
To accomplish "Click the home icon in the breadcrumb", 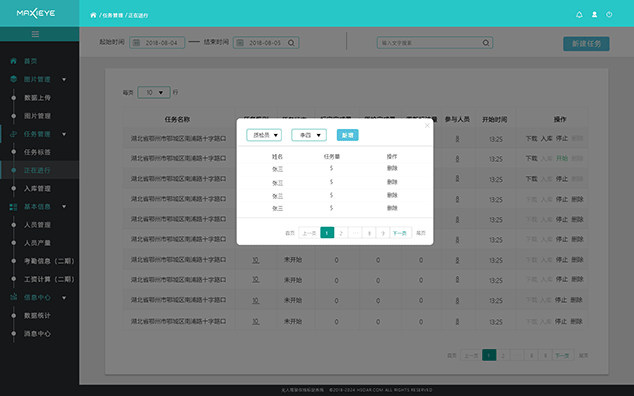I will 93,15.
